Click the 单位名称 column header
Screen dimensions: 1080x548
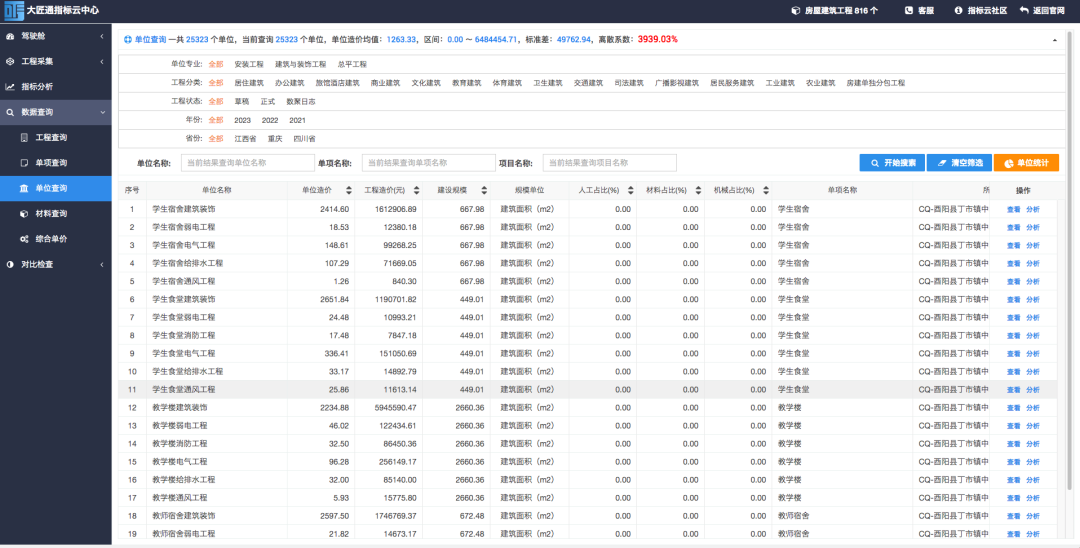(x=217, y=190)
